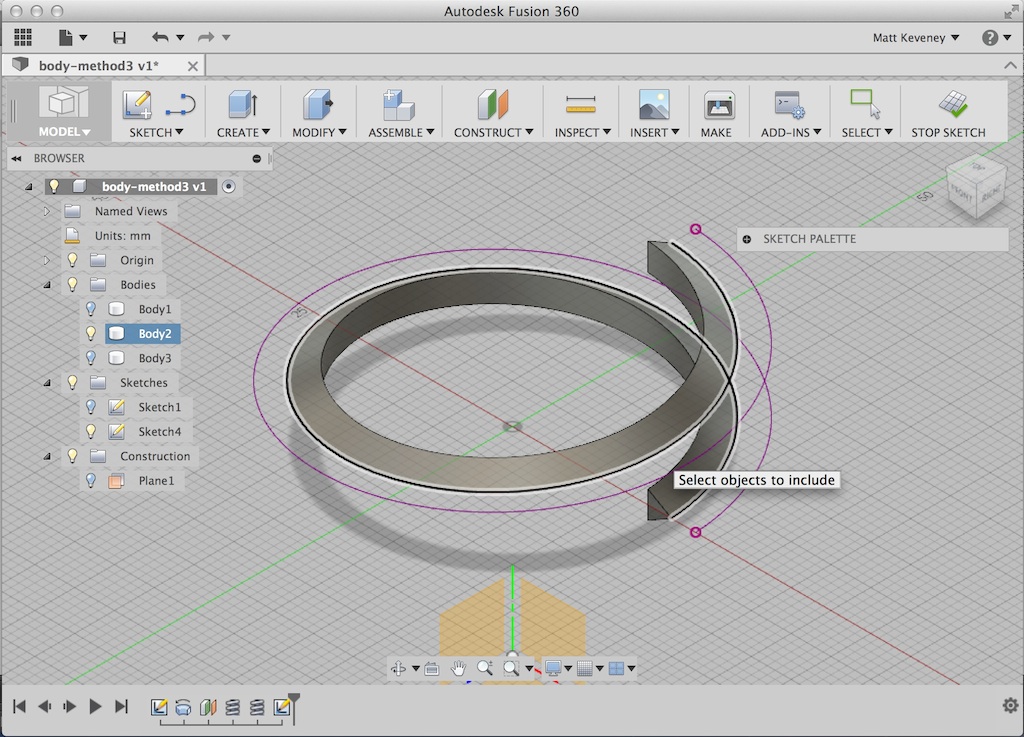Click the Undo arrow
The image size is (1024, 737).
pos(160,37)
